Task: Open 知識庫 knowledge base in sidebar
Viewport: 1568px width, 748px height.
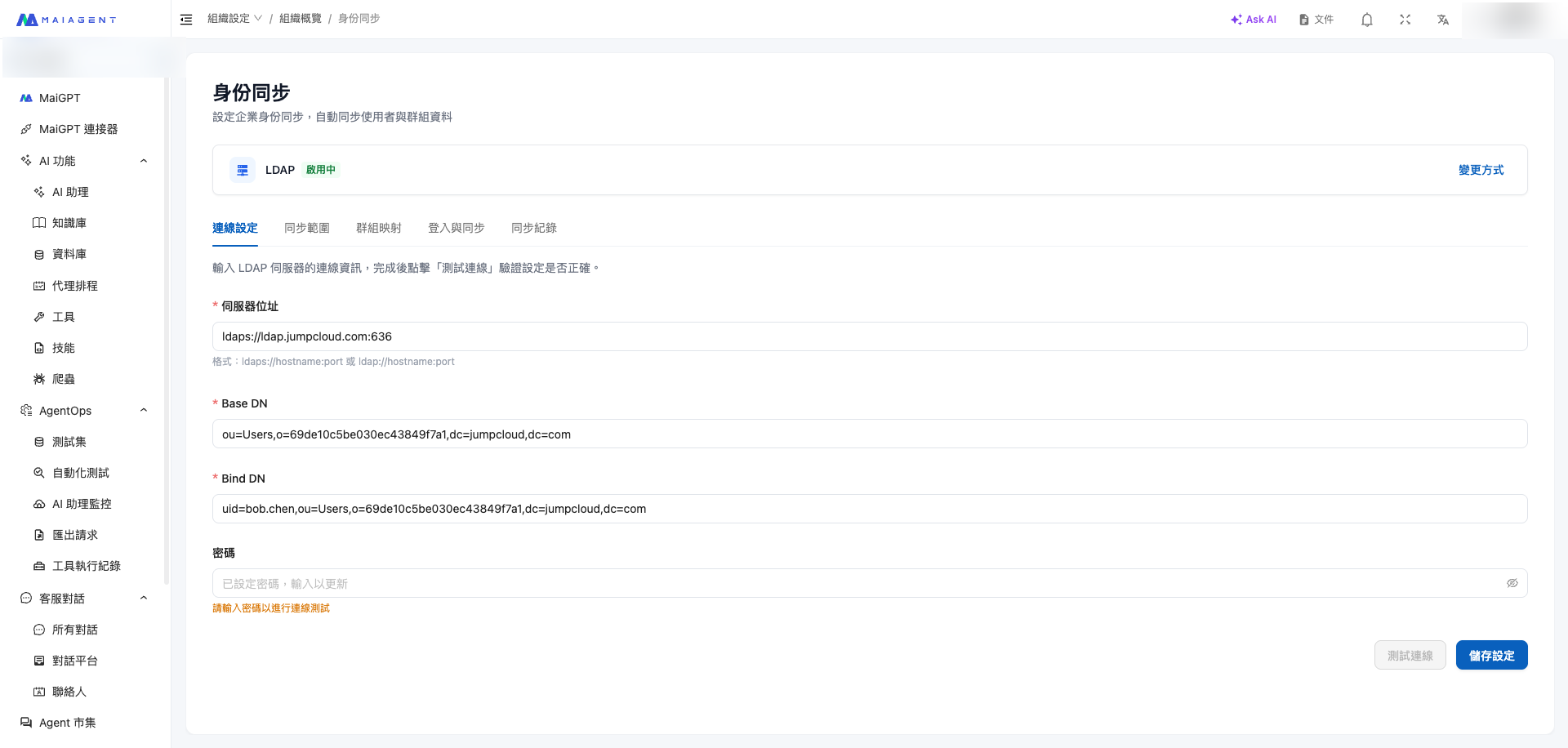Action: 69,223
